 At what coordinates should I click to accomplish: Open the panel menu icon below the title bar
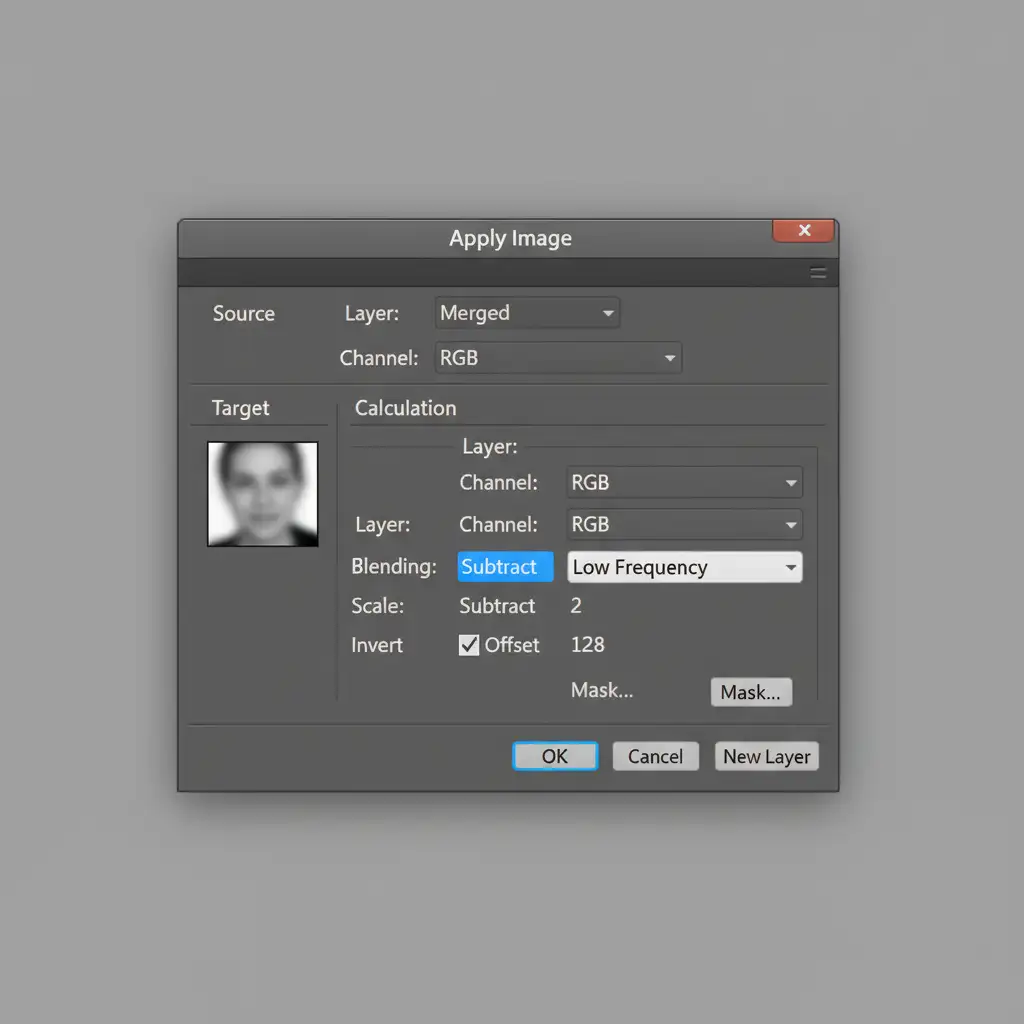(x=818, y=273)
